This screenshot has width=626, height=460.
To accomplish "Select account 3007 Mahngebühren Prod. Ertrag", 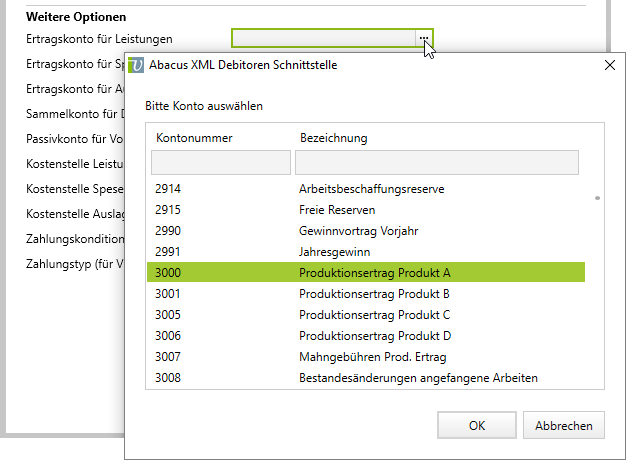I will coord(372,356).
